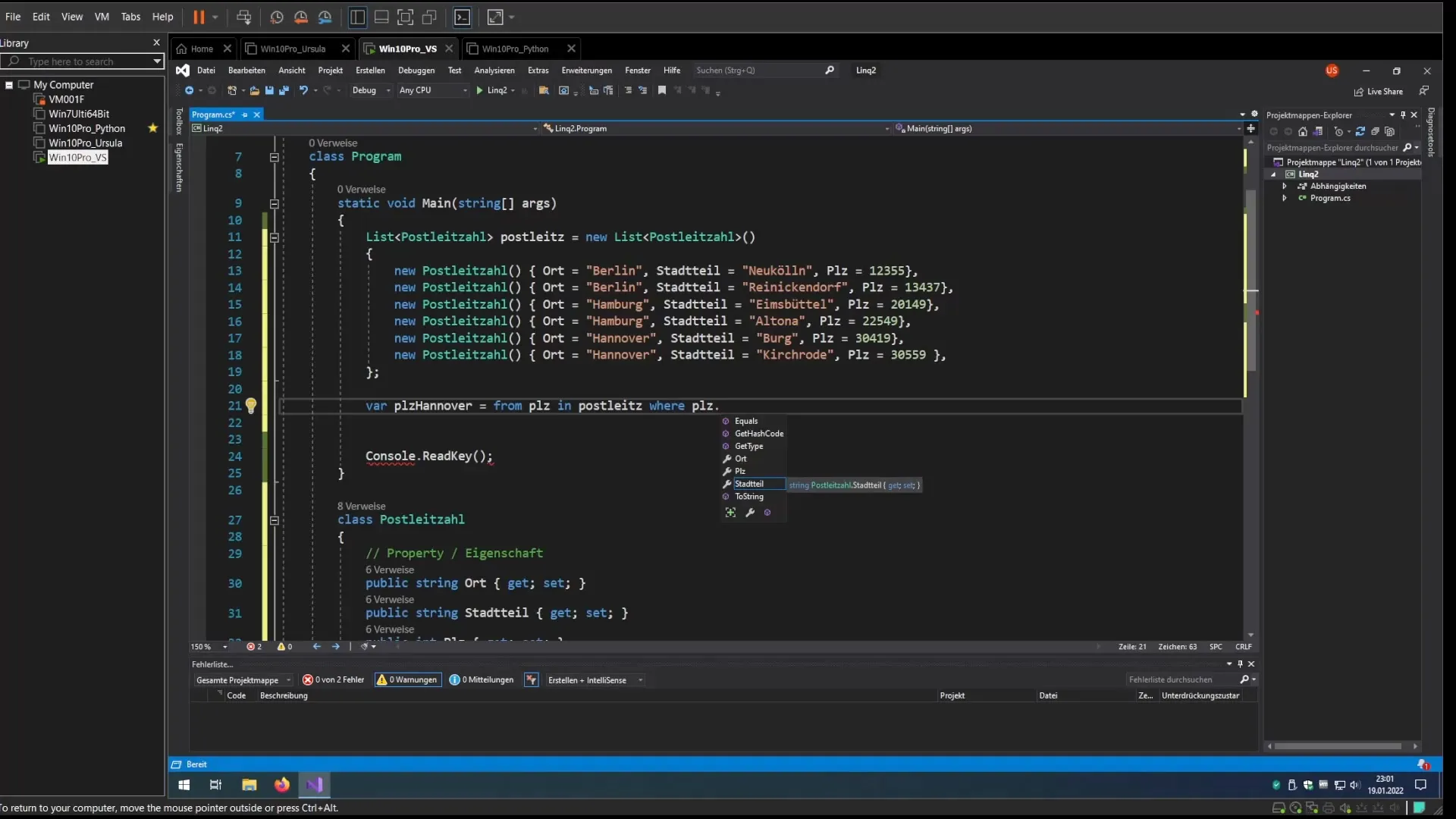Open the 150 % zoom dropdown
The height and width of the screenshot is (819, 1456).
(209, 647)
